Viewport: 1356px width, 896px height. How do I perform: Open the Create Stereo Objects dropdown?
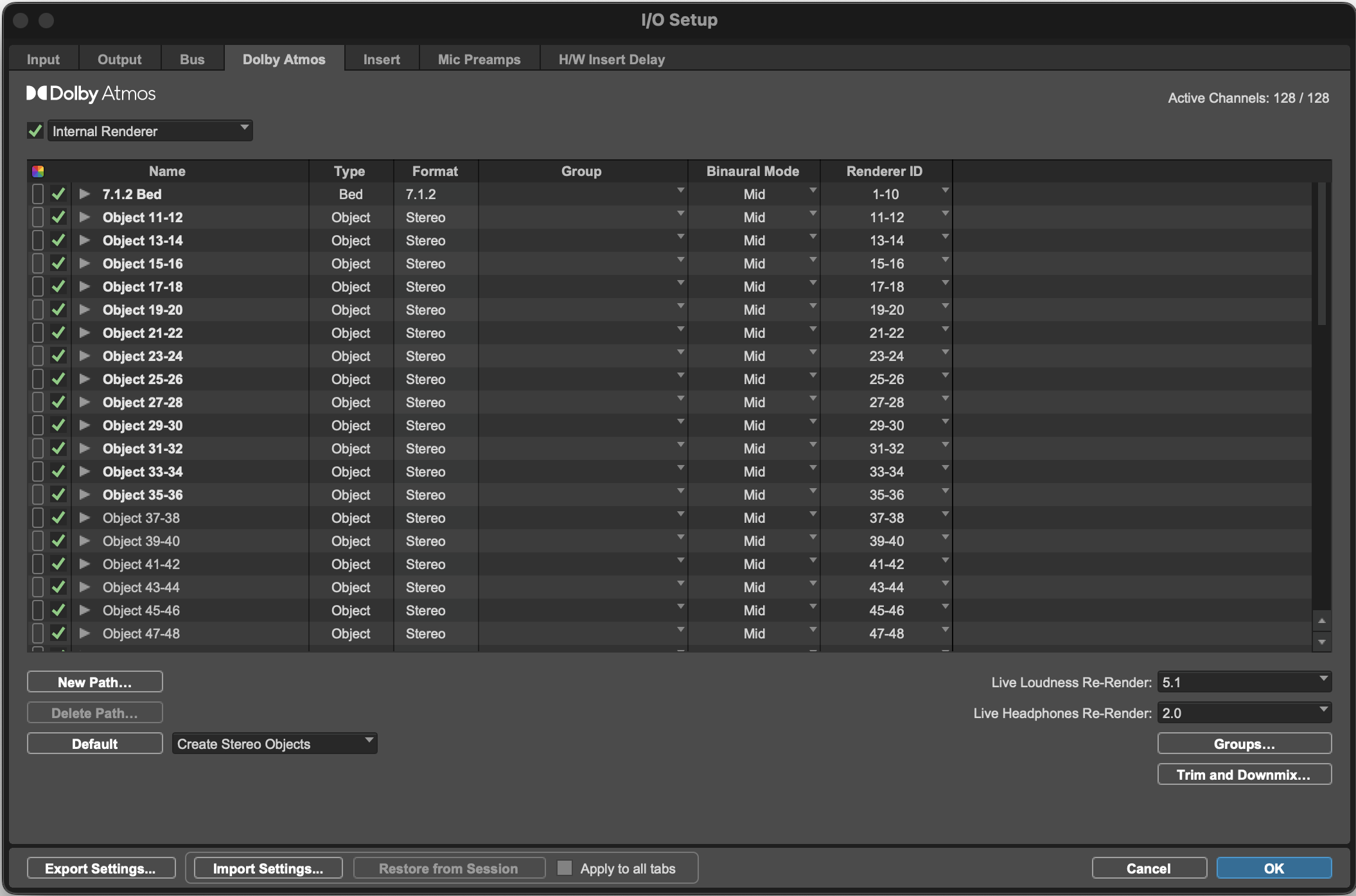pyautogui.click(x=274, y=744)
